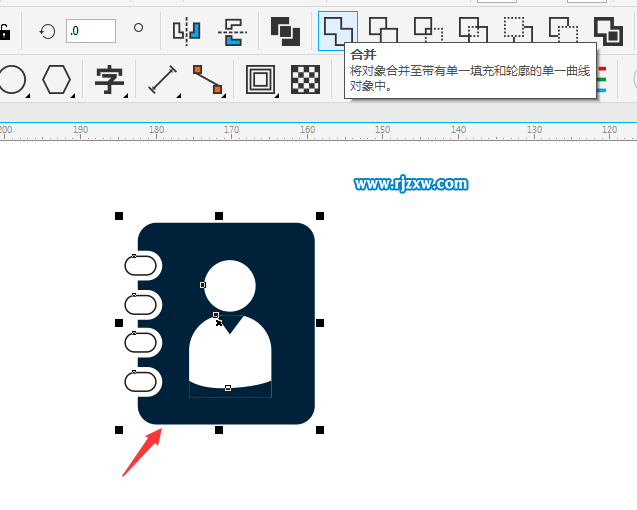Click the rotation angle arrow icon

47,31
